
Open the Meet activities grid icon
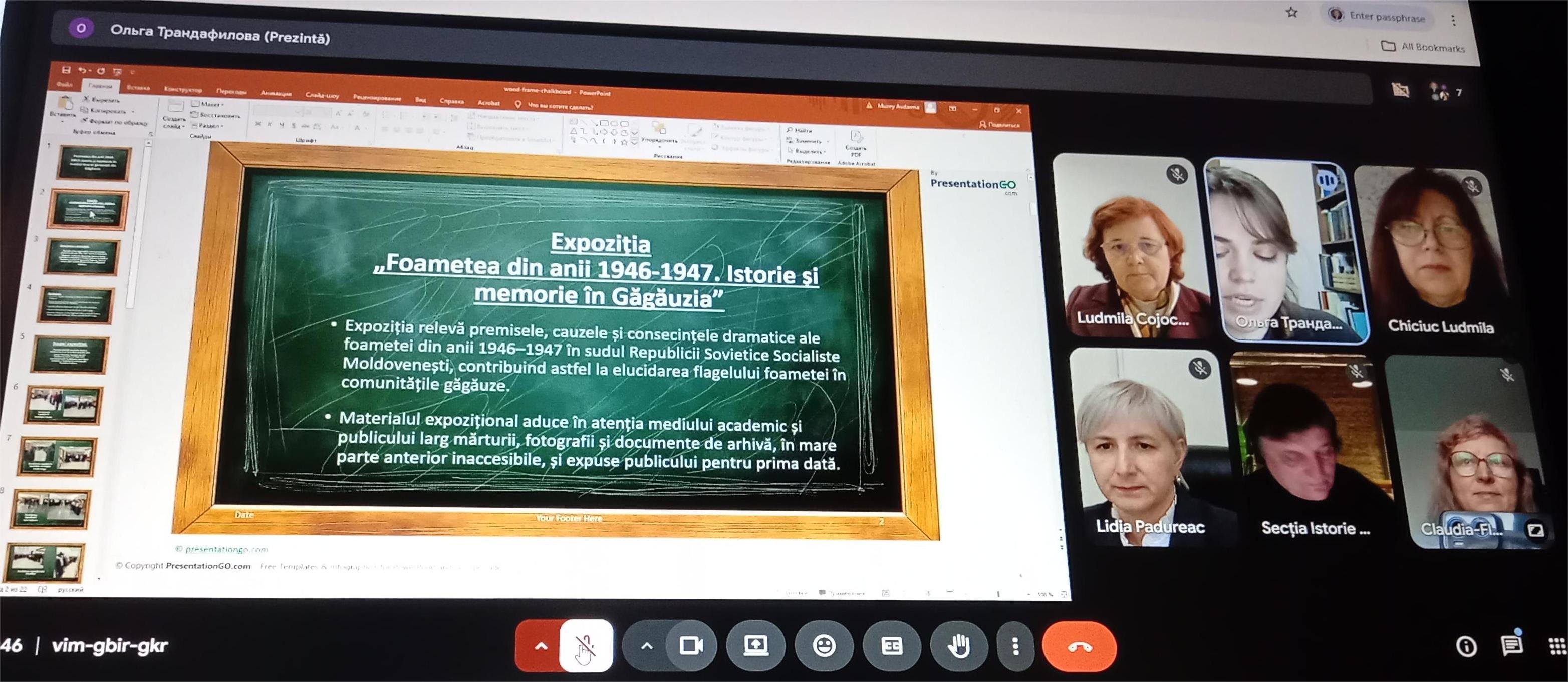[1556, 646]
